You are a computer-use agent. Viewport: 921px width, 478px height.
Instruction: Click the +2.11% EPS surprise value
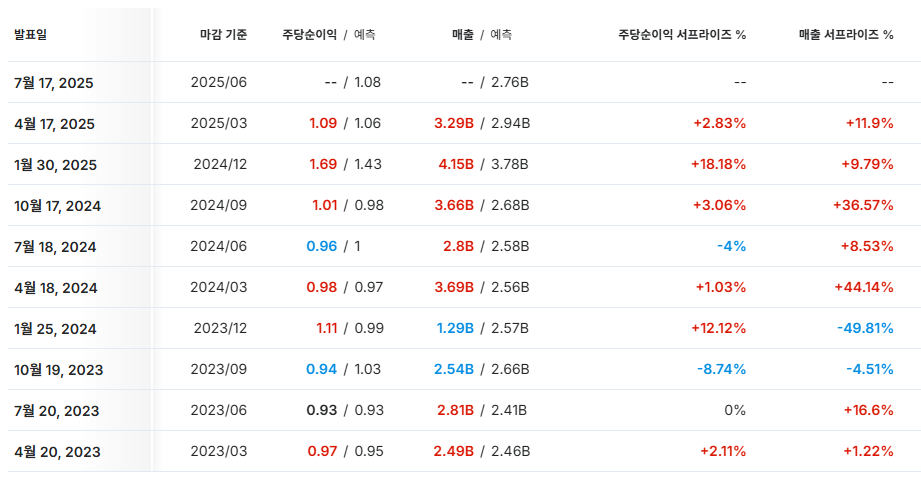(x=723, y=452)
